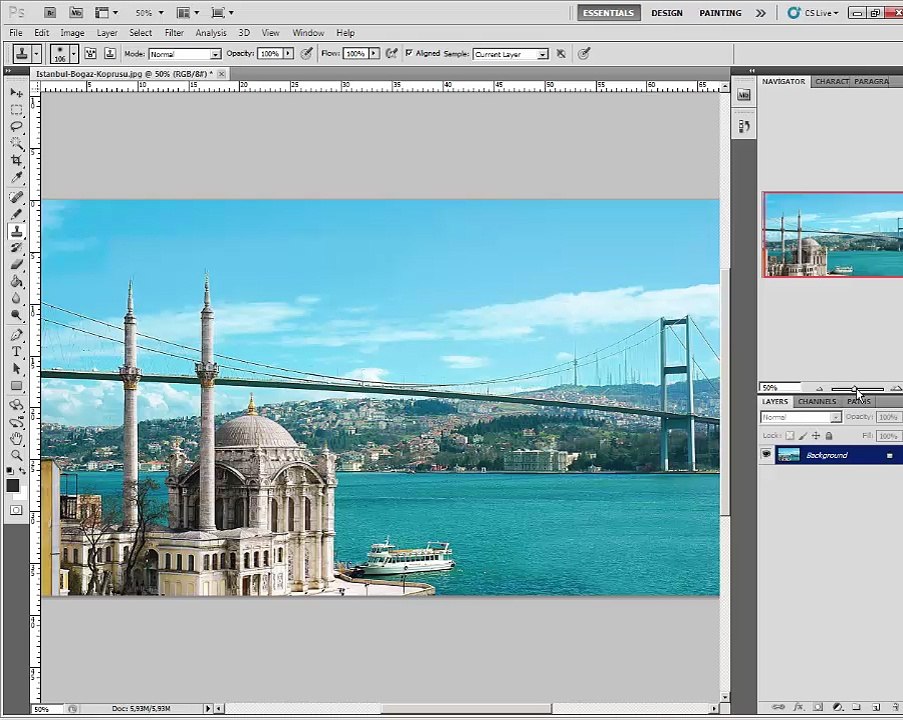Select the Pen tool
The height and width of the screenshot is (720, 903).
(16, 335)
